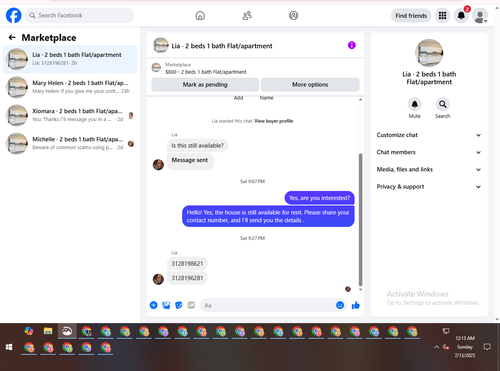The image size is (500, 371).
Task: Click the large listing photo in the info panel
Action: pos(429,53)
